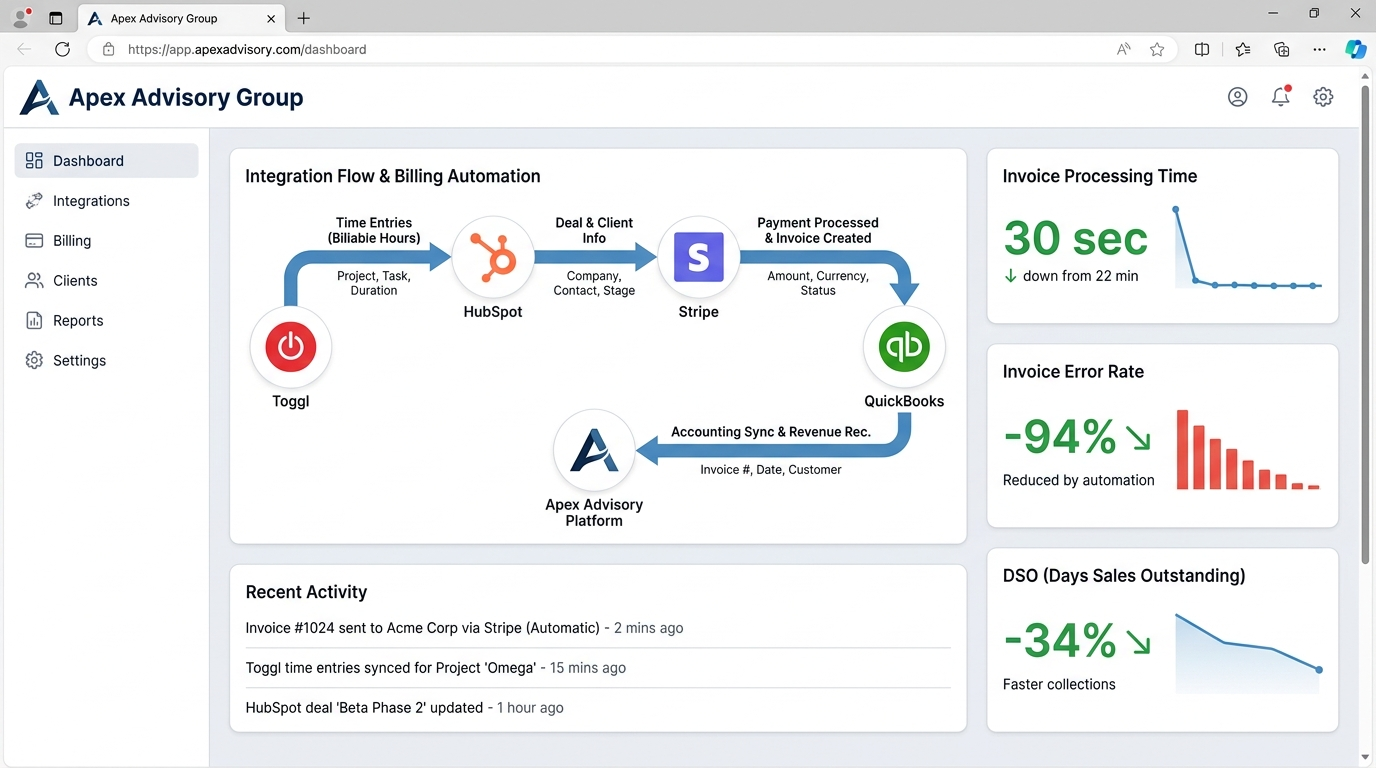Screen dimensions: 1376x768
Task: Open the Integrations menu item
Action: point(106,201)
